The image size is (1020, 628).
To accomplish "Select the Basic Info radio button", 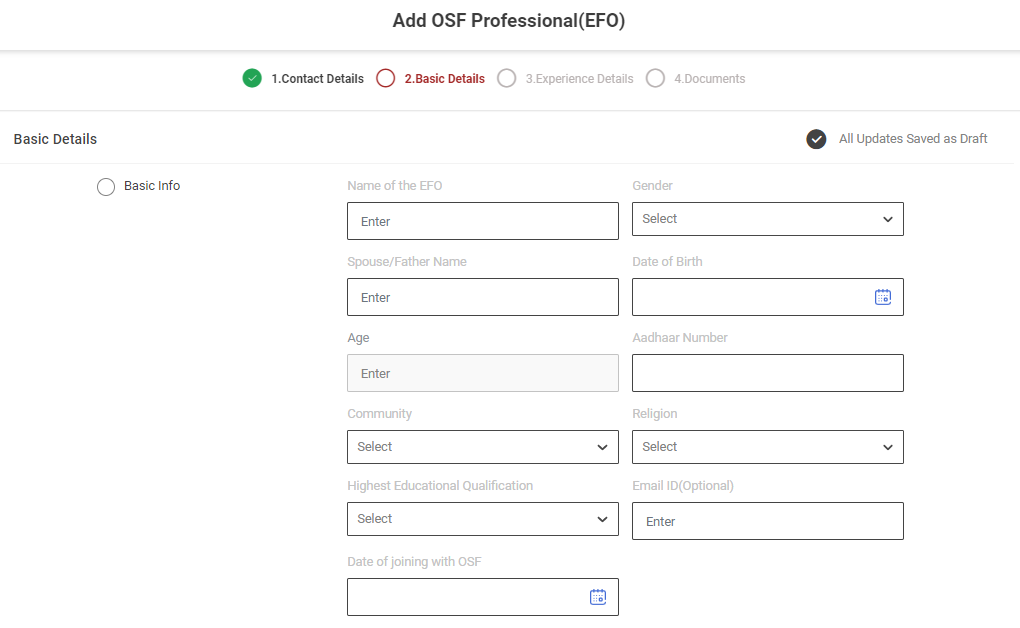I will pyautogui.click(x=106, y=187).
